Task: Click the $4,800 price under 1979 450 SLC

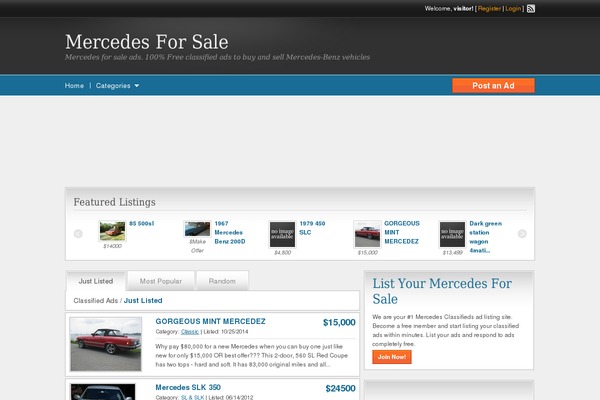Action: pos(282,253)
